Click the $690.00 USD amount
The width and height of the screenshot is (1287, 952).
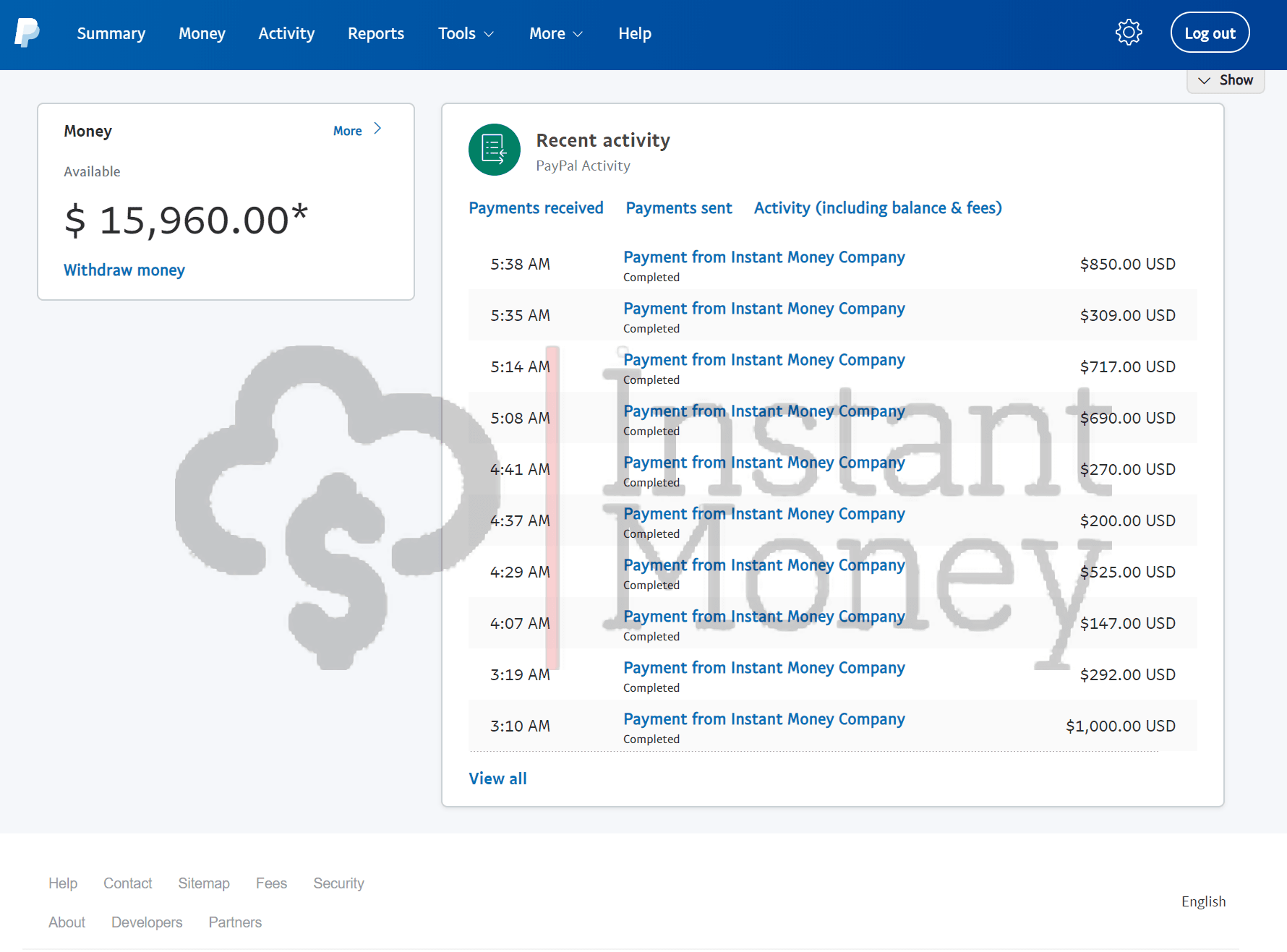(1127, 418)
